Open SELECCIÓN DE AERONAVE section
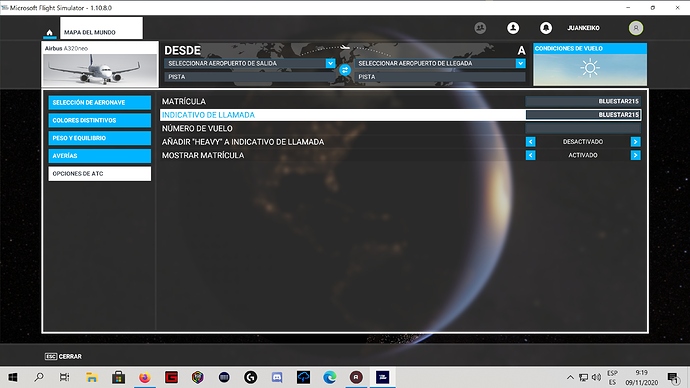Screen dimensions: 690x388 point(99,102)
